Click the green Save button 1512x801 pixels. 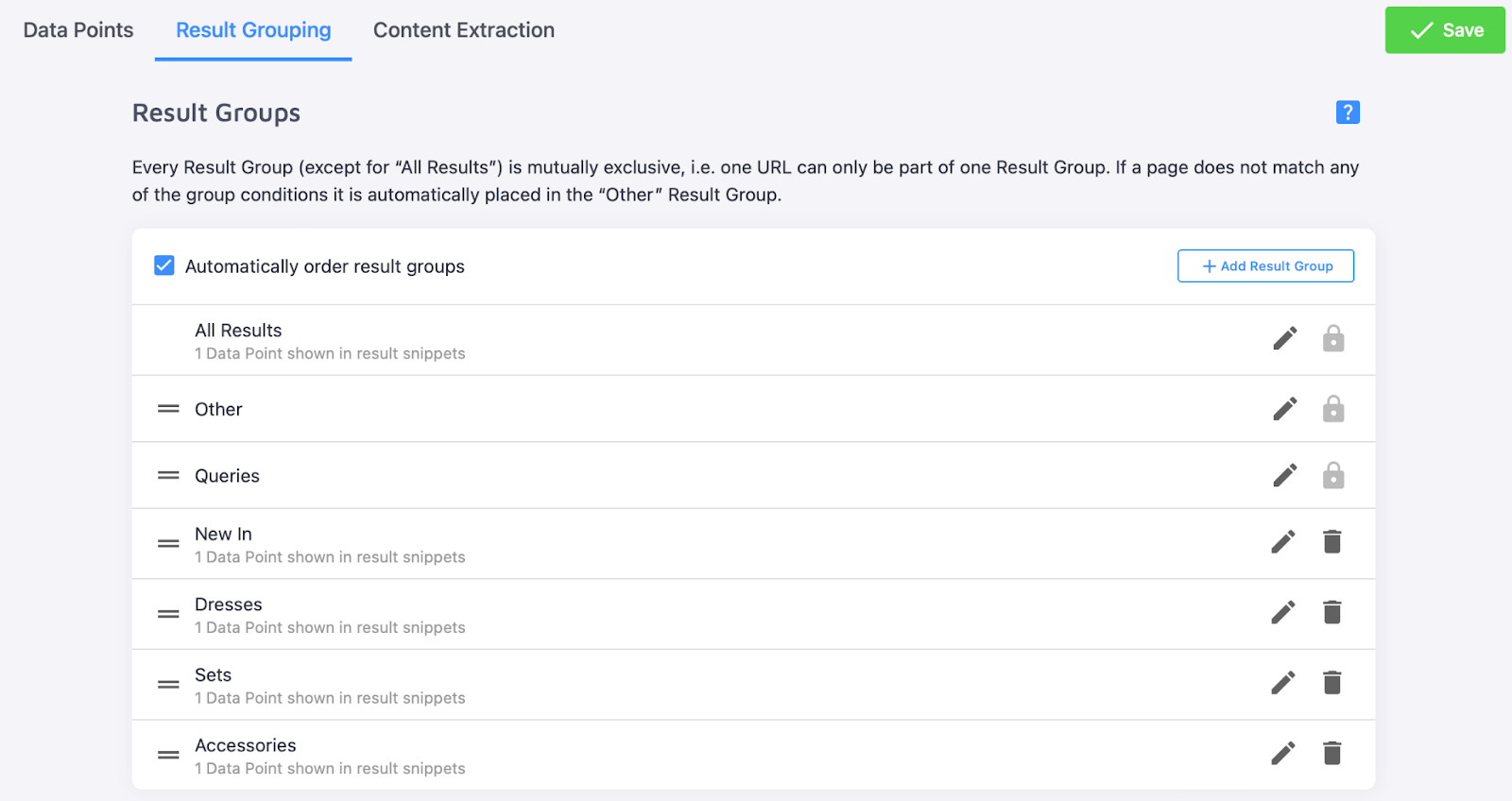(x=1444, y=30)
